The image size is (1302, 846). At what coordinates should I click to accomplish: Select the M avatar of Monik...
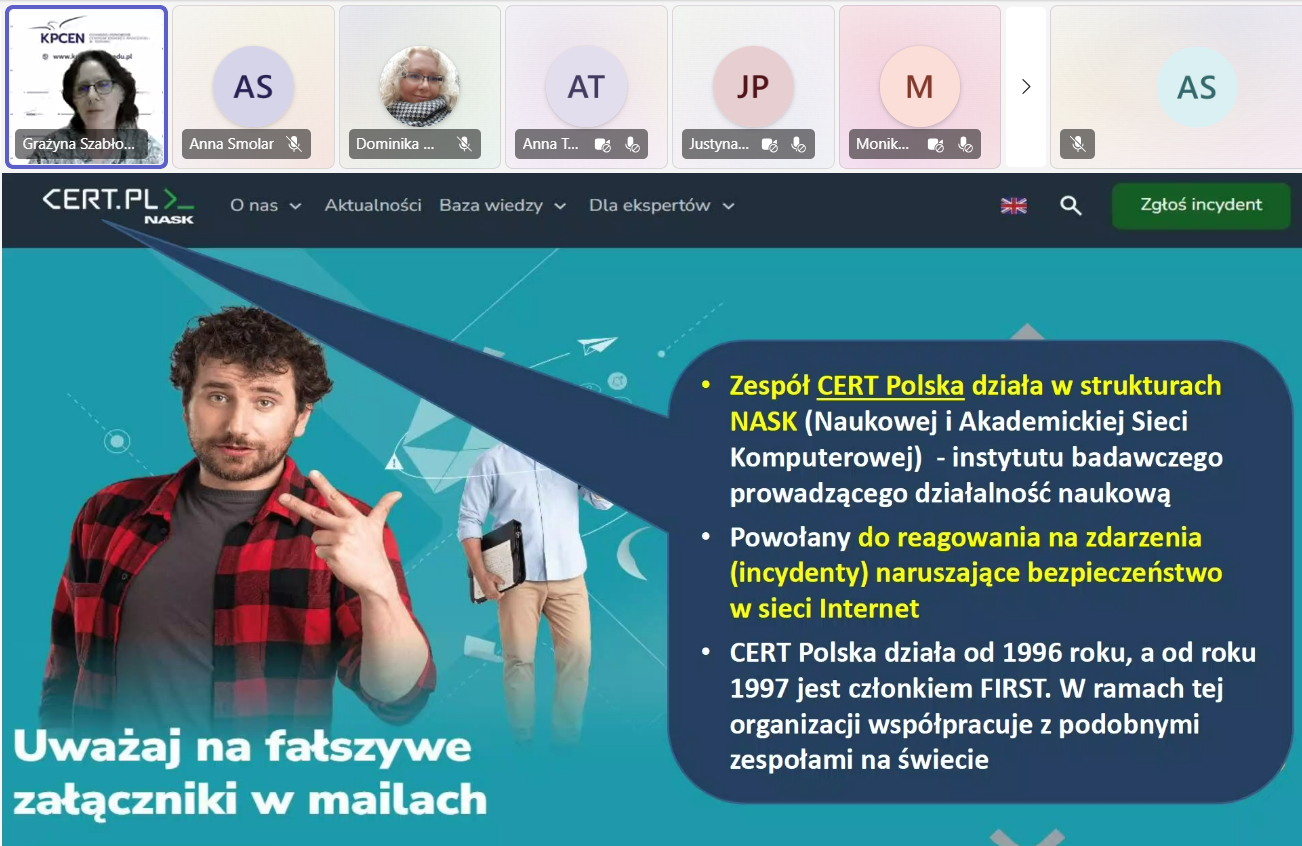click(919, 87)
